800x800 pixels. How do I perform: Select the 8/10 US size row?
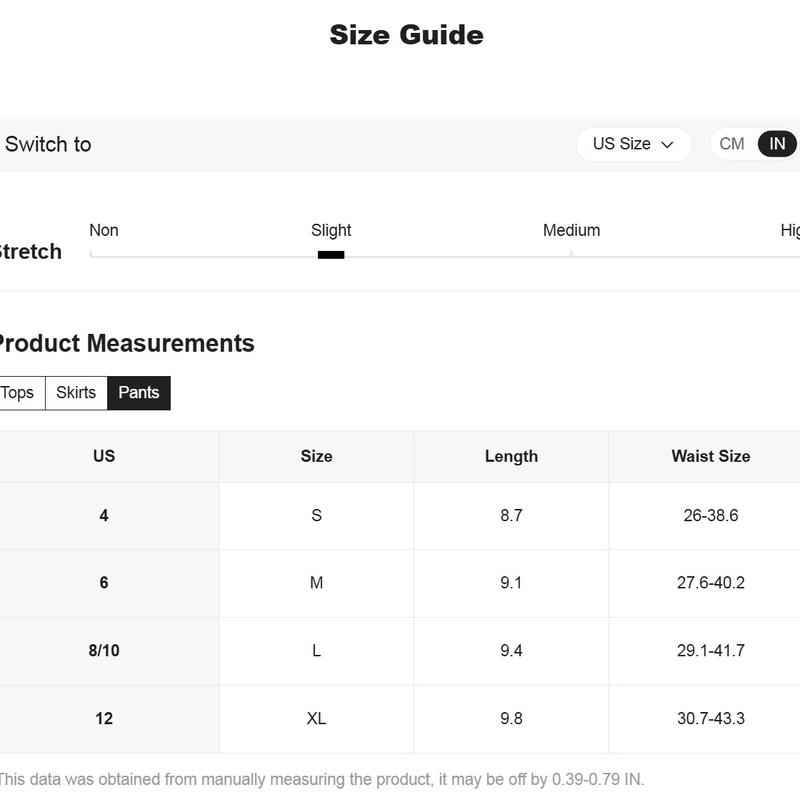click(x=400, y=651)
